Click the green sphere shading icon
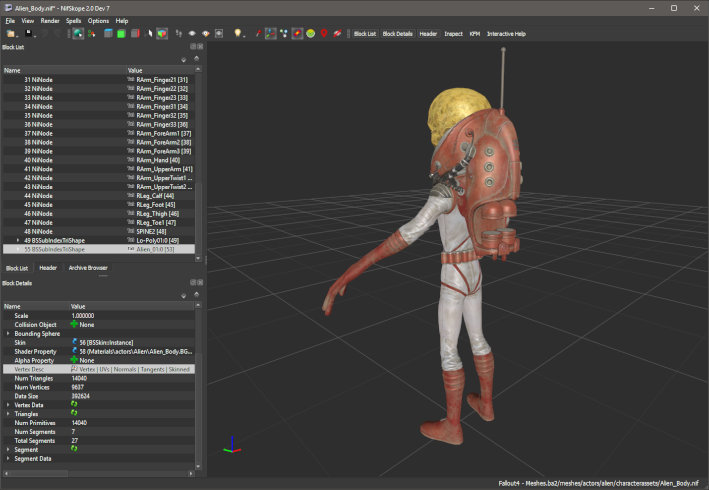This screenshot has width=709, height=490. (311, 34)
